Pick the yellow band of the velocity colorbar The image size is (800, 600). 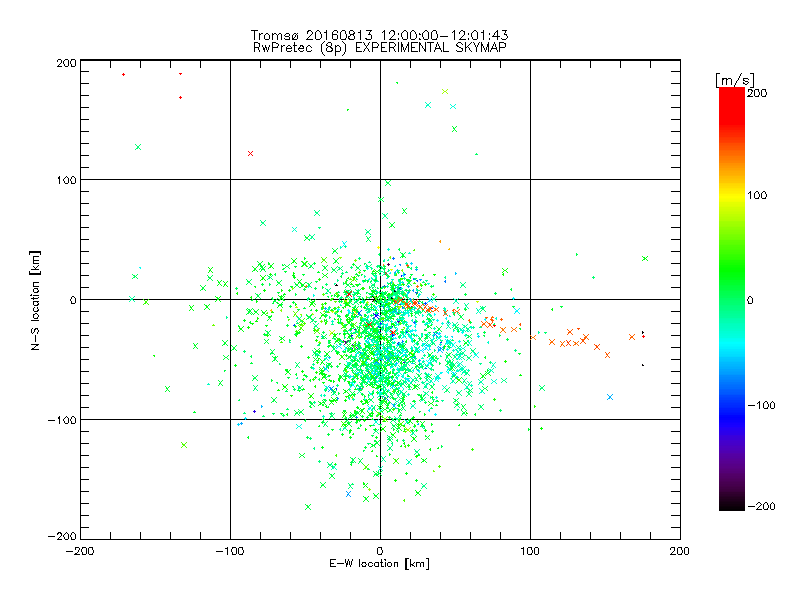pos(732,196)
